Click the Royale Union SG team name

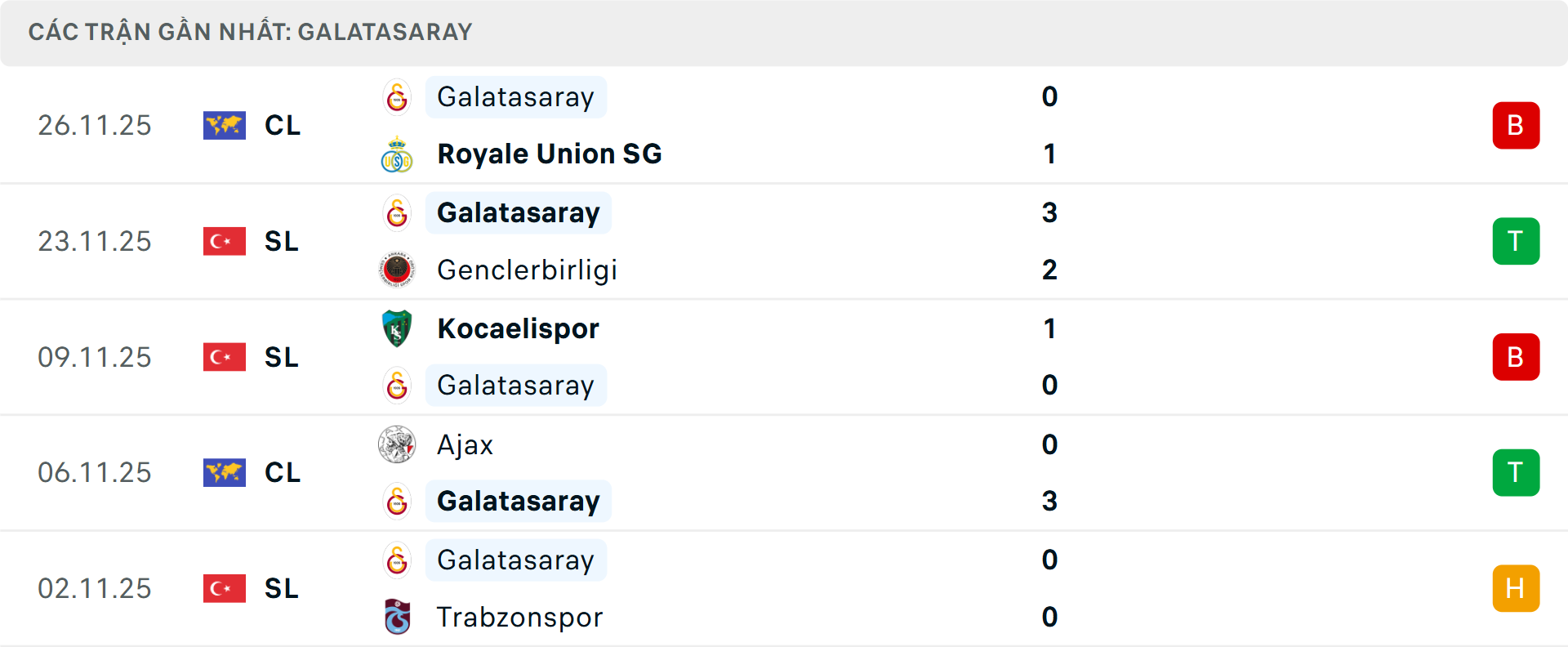click(549, 154)
